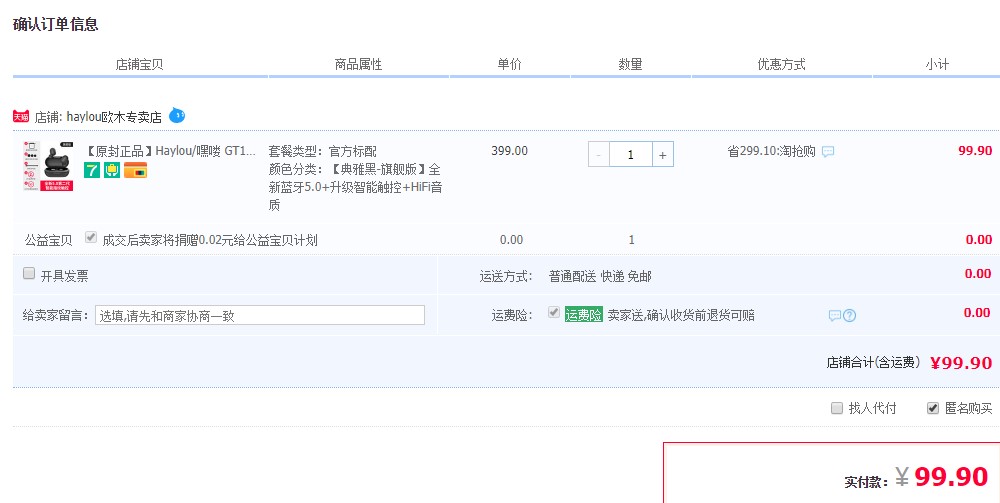
Task: Open the Haylou earbuds product thumbnail
Action: tap(48, 166)
